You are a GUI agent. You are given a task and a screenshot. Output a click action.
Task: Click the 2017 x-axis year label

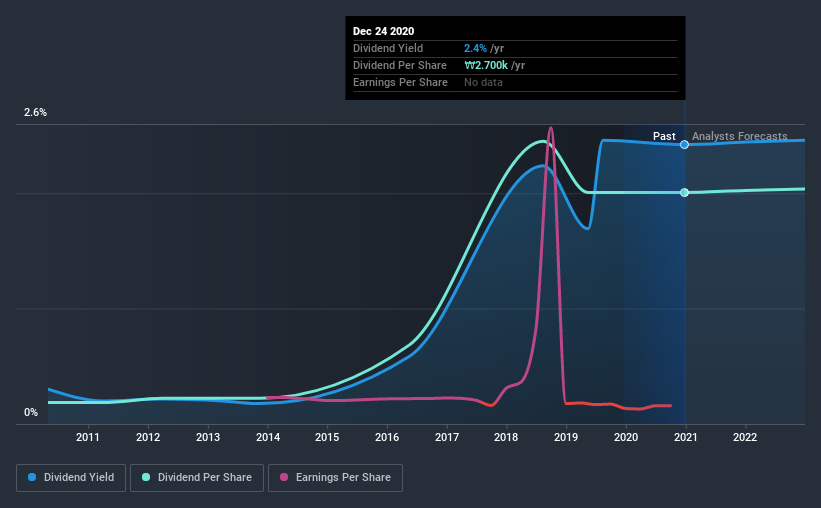coord(447,437)
